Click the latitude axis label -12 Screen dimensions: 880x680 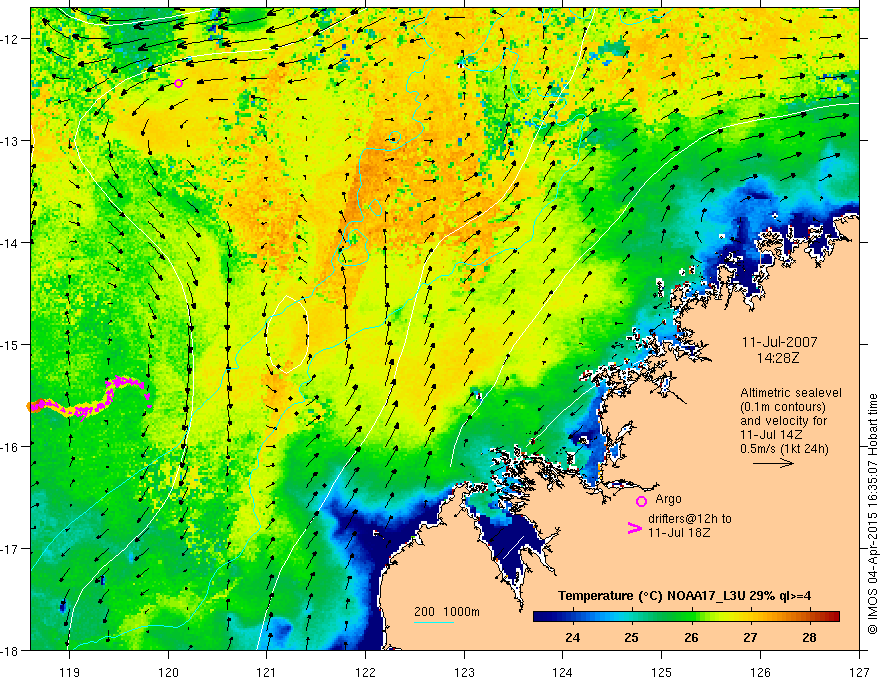point(12,39)
